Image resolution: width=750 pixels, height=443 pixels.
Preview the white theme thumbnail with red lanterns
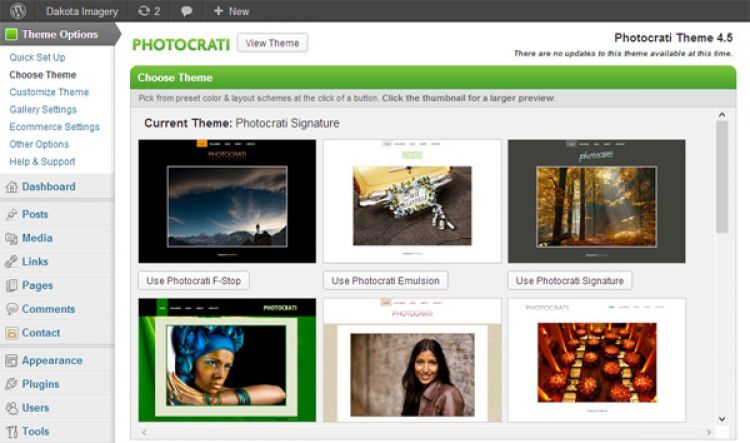pos(596,360)
